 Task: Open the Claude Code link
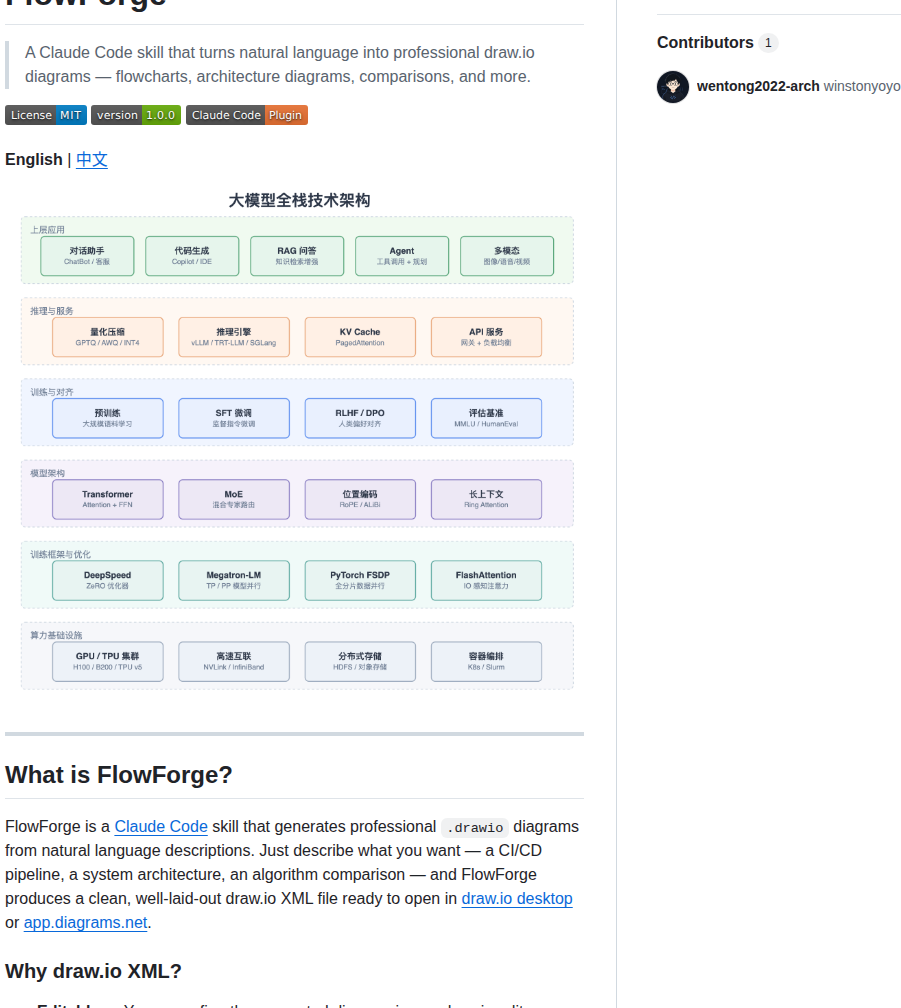[161, 827]
